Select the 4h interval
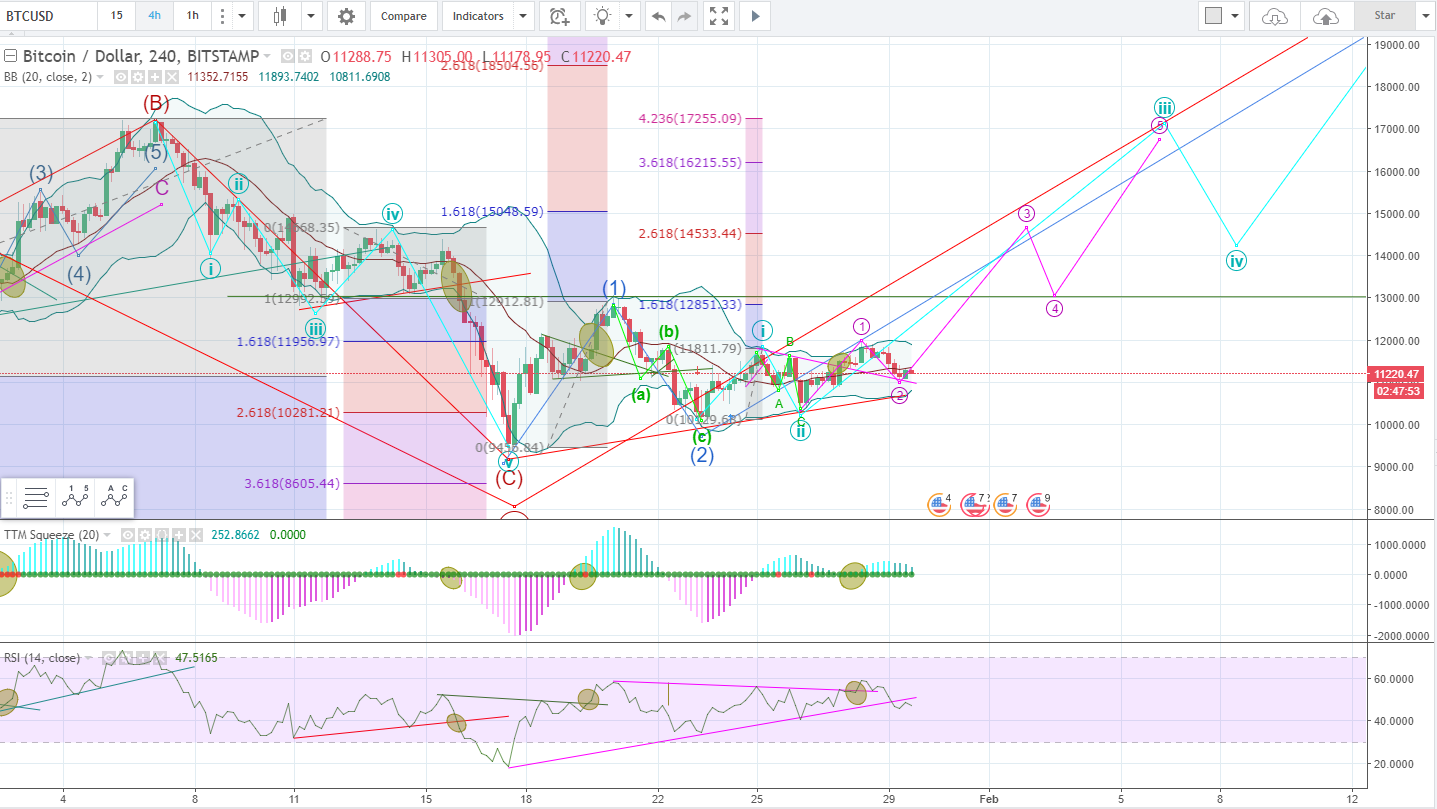This screenshot has width=1437, height=809. (154, 16)
